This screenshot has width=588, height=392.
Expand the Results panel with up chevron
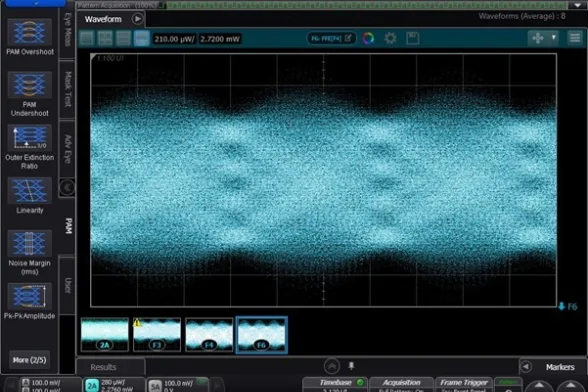(x=332, y=366)
